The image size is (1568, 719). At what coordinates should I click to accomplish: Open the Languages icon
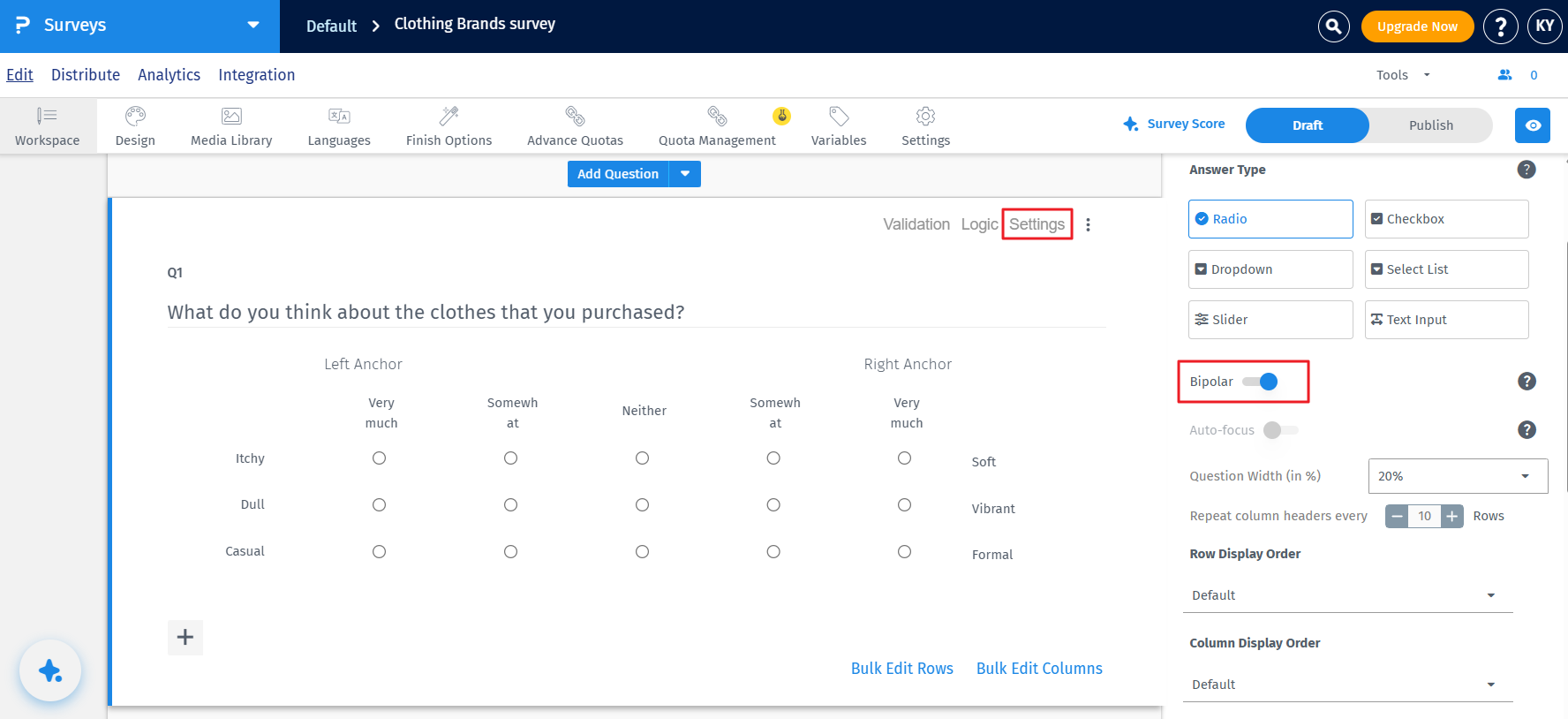pos(339,116)
